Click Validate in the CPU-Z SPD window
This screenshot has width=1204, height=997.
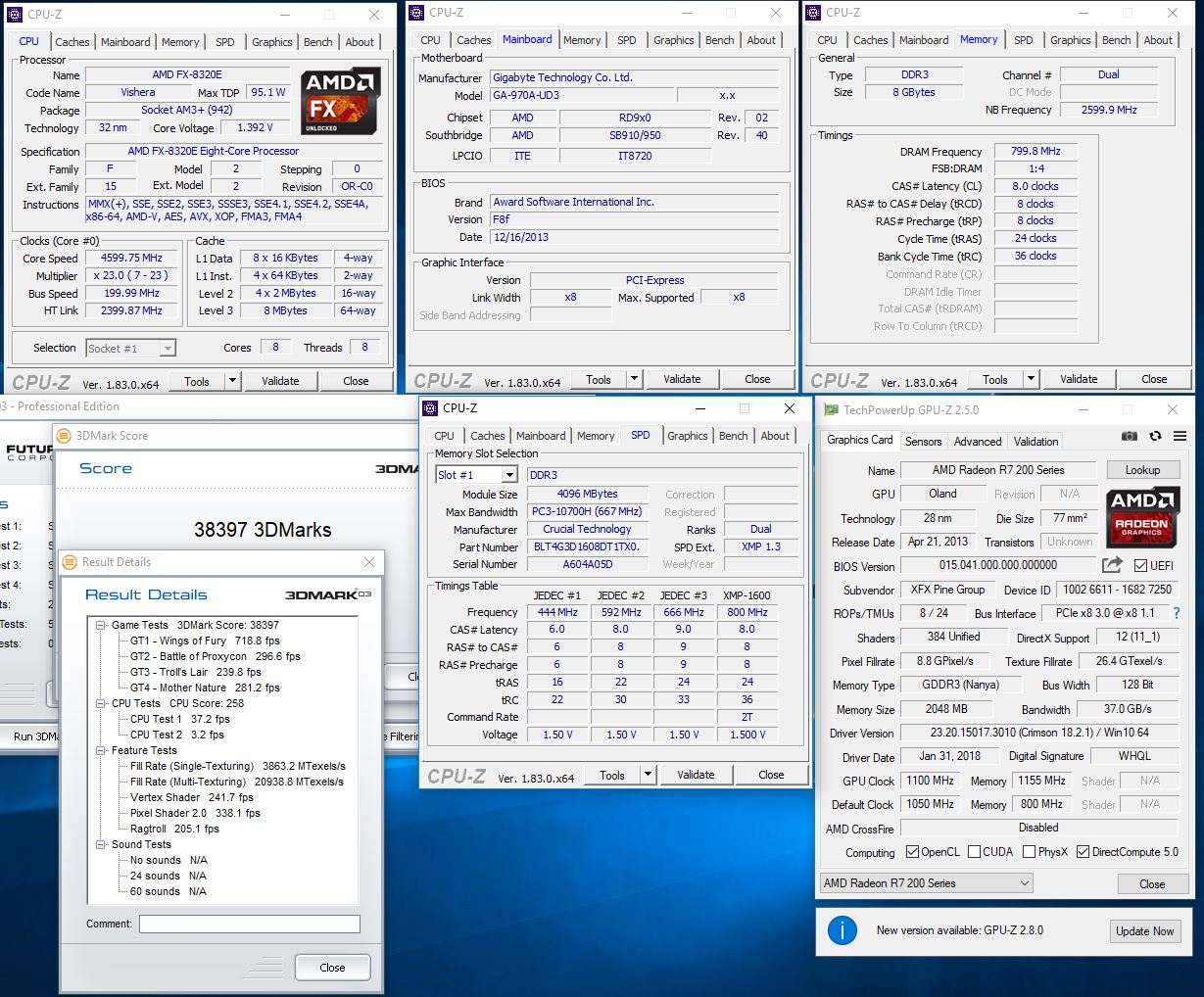[x=696, y=775]
